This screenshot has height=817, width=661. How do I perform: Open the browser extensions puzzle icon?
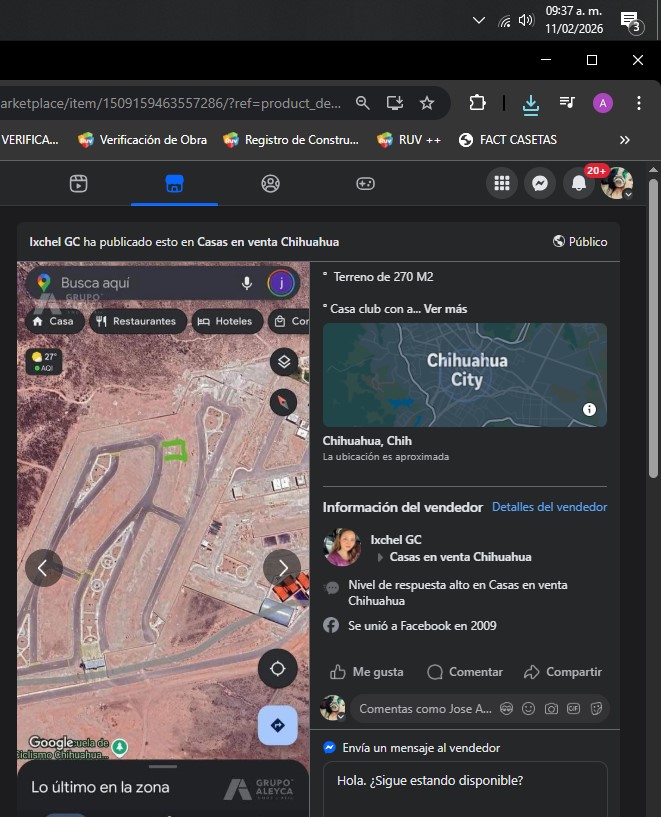coord(477,103)
